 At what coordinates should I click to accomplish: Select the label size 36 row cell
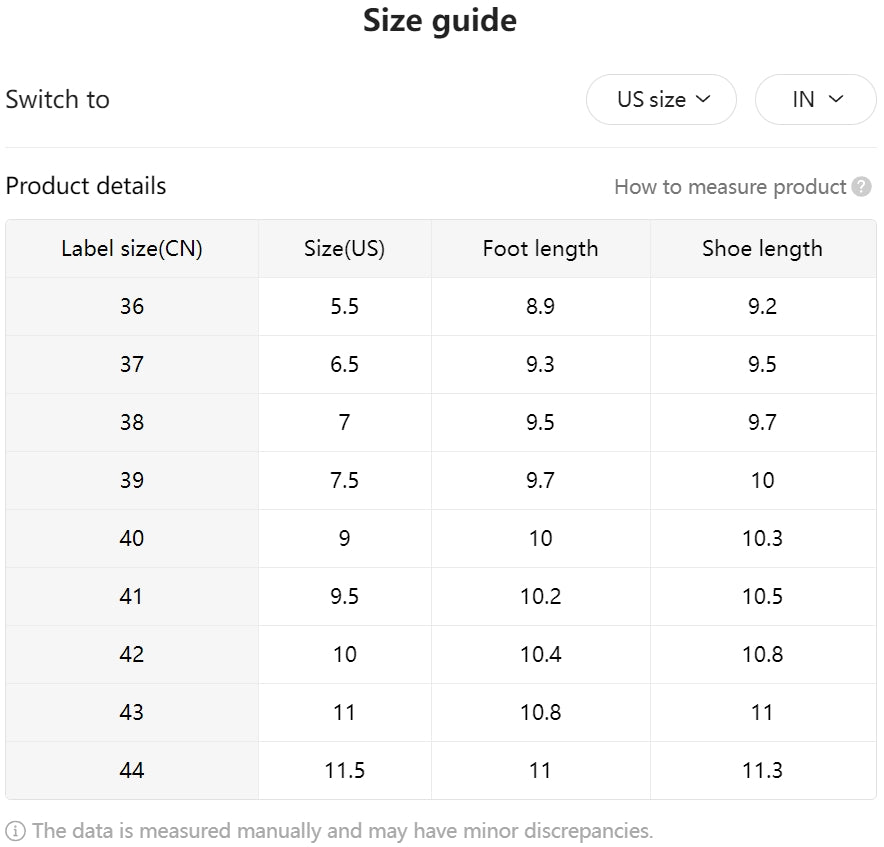click(x=132, y=307)
